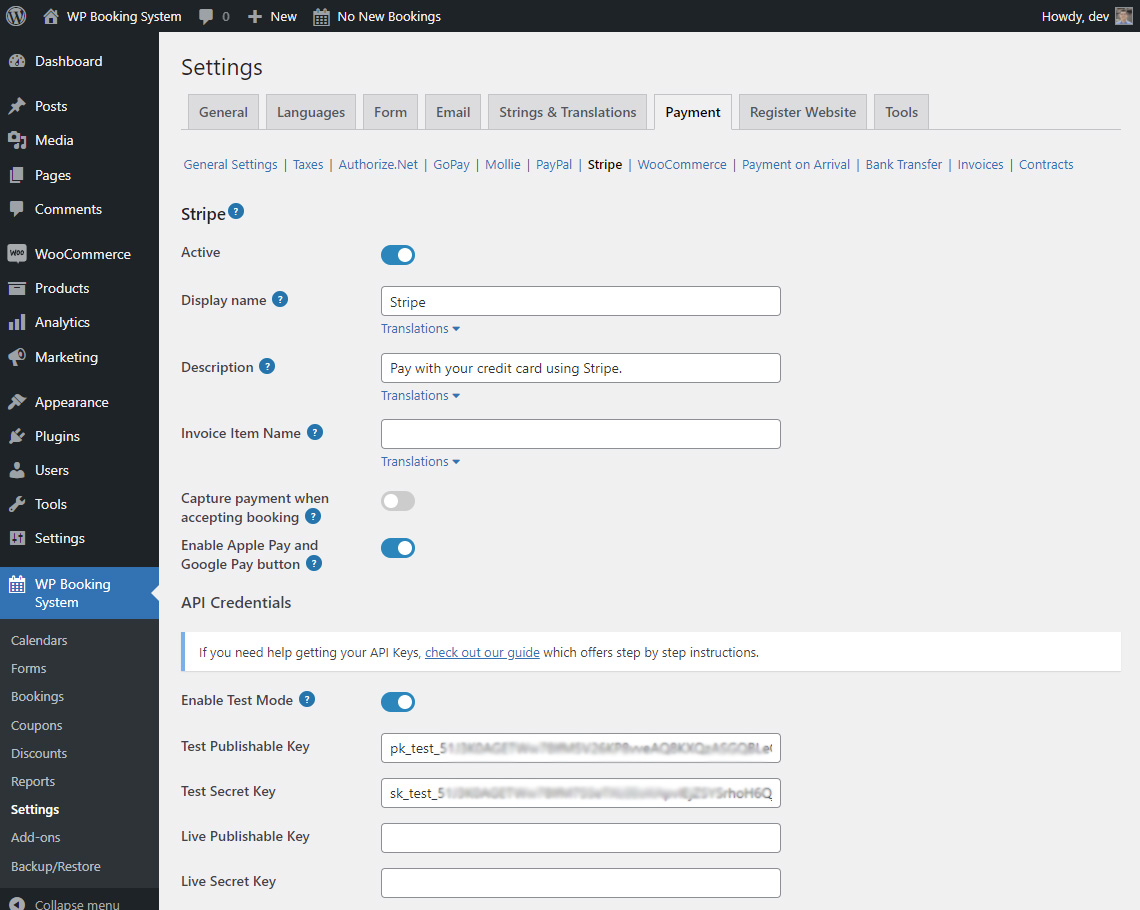Click the Appearance paintbrush icon
1140x910 pixels.
coord(17,402)
